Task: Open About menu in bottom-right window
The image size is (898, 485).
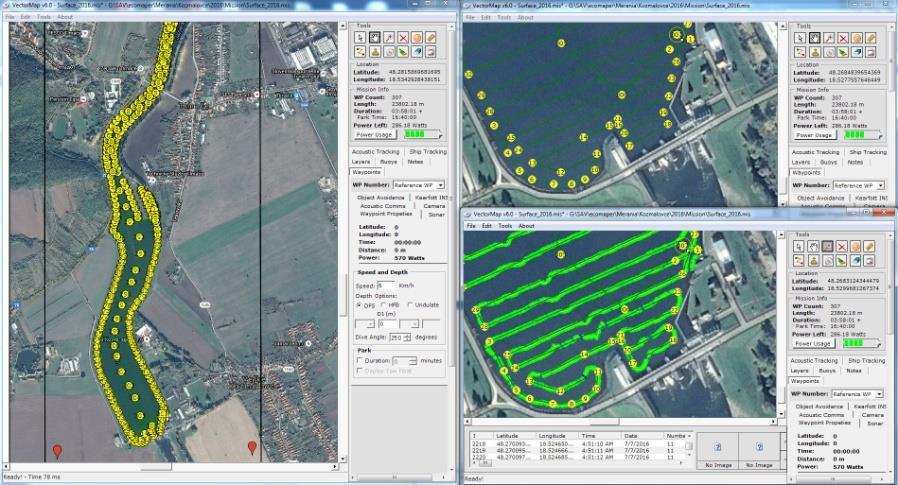Action: pos(526,226)
